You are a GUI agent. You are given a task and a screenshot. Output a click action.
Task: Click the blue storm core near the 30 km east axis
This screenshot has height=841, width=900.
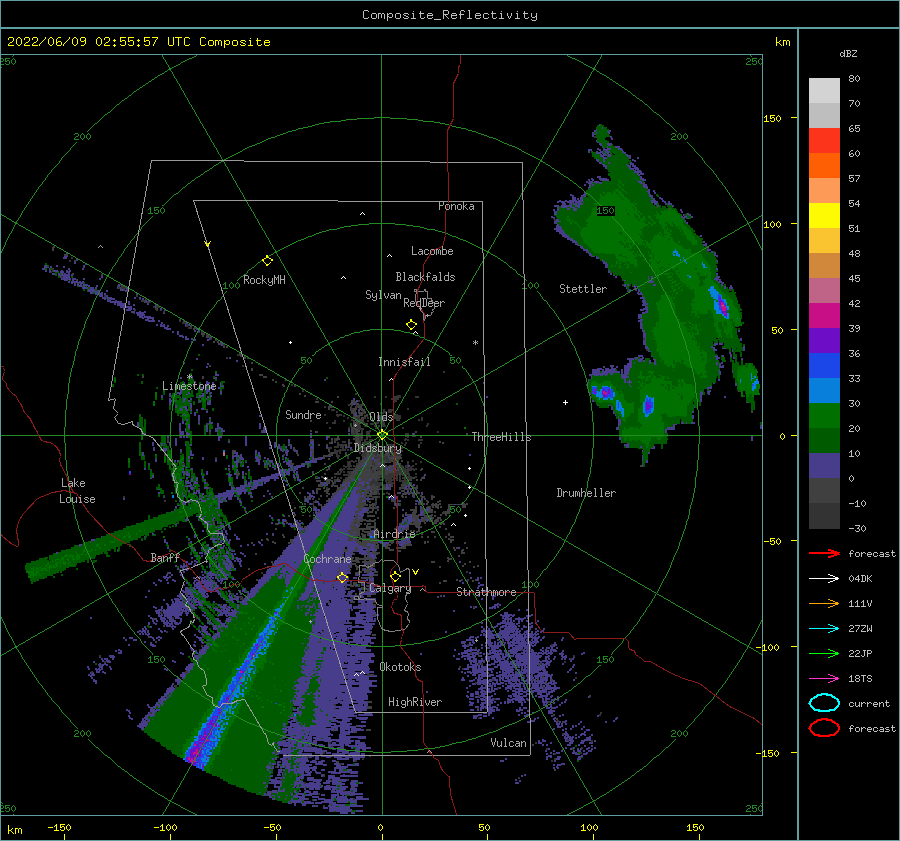click(x=649, y=405)
